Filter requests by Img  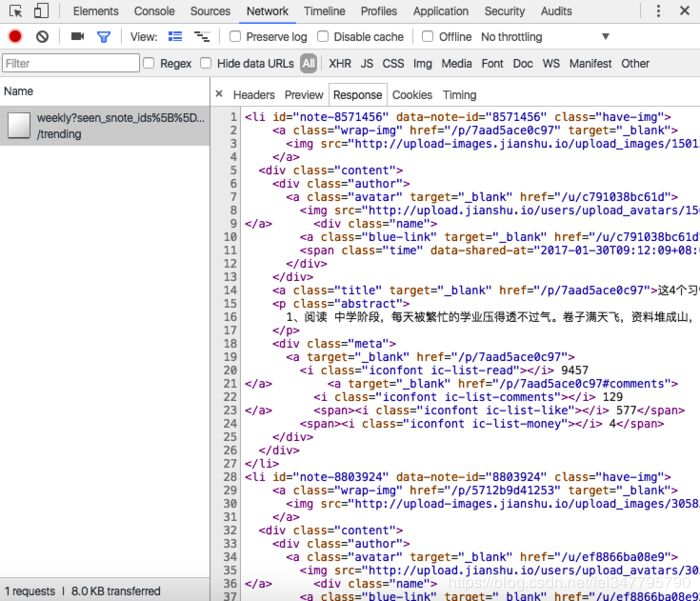pos(422,63)
